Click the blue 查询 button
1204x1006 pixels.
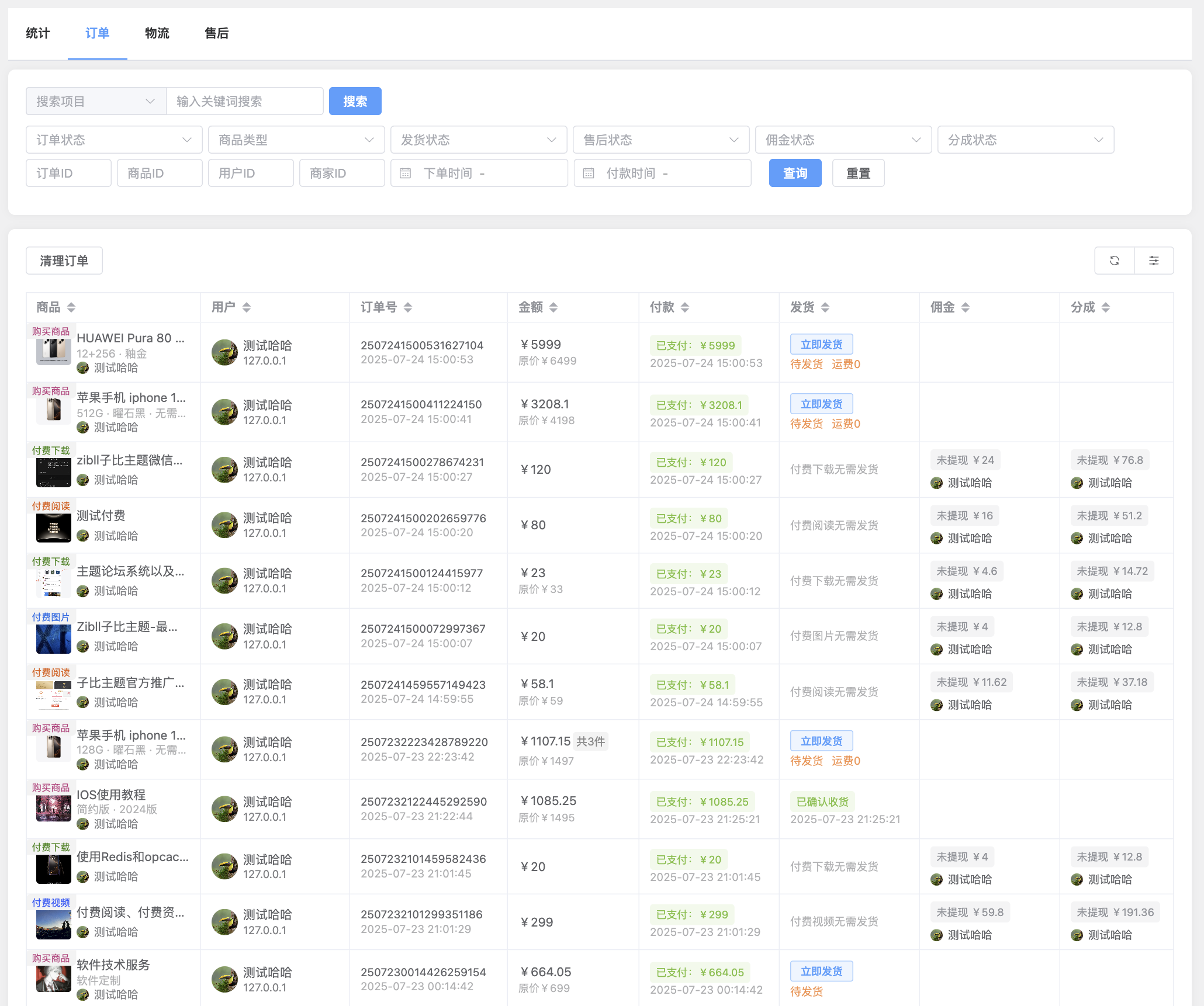(x=794, y=174)
